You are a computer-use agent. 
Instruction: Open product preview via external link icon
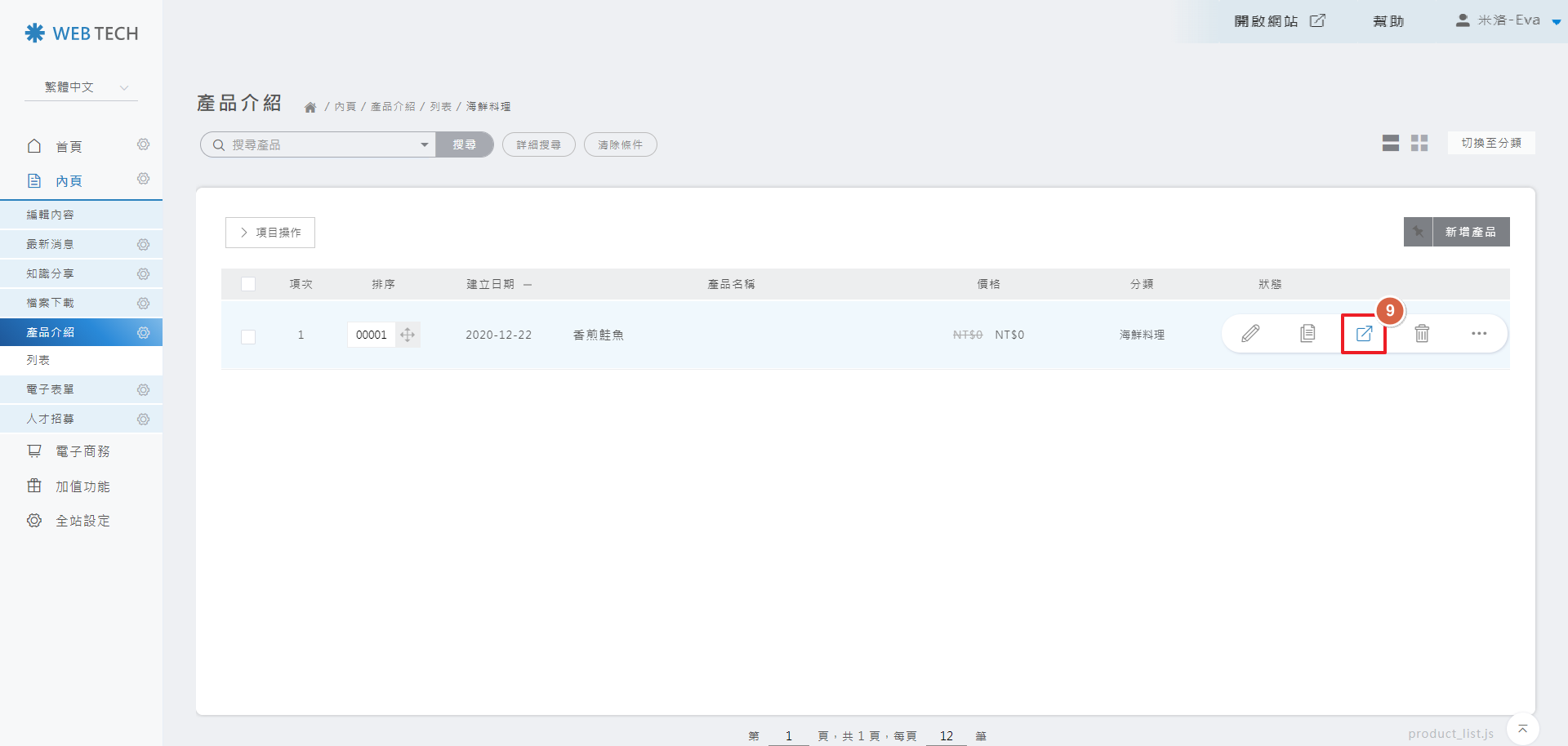1364,334
